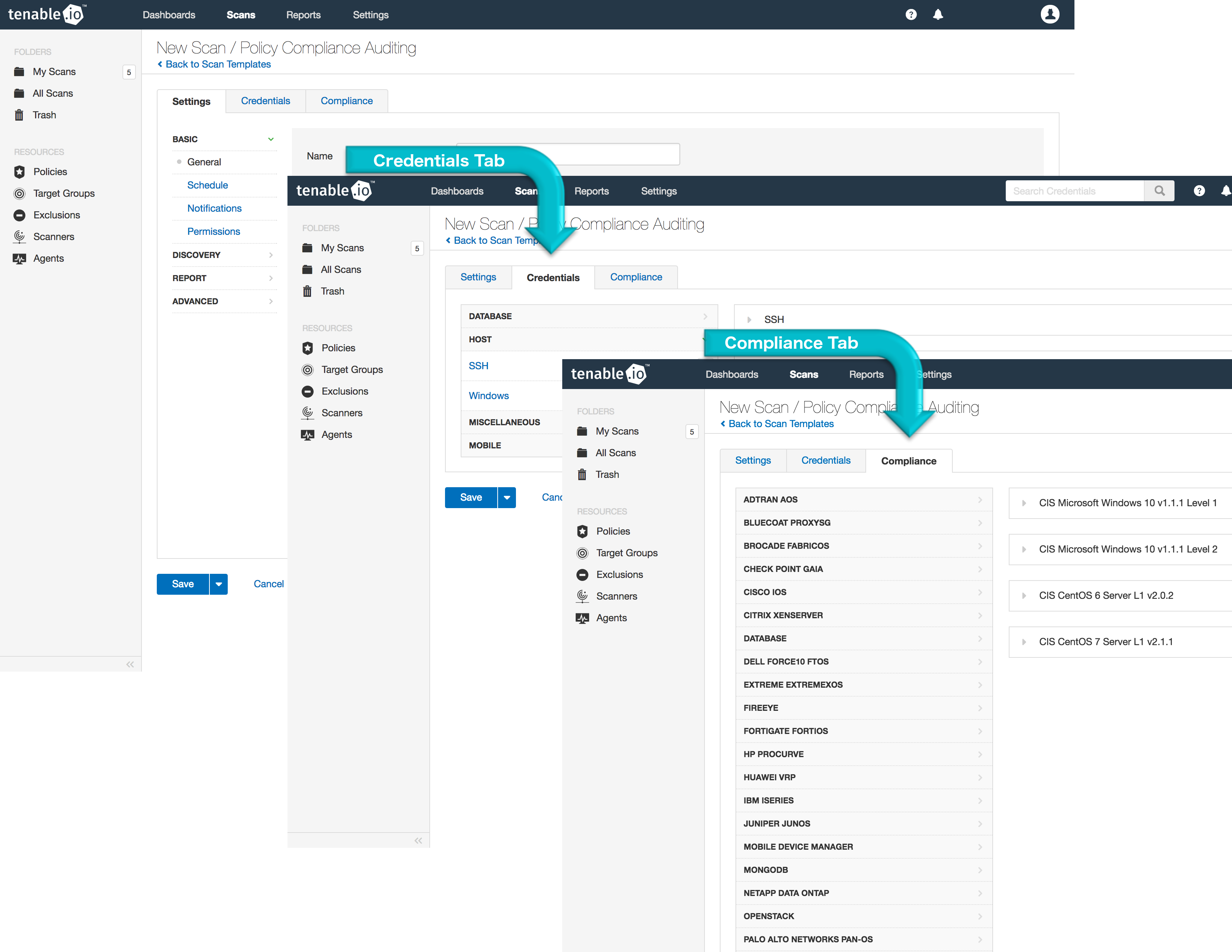Open user account avatar menu
1232x952 pixels.
click(1050, 14)
